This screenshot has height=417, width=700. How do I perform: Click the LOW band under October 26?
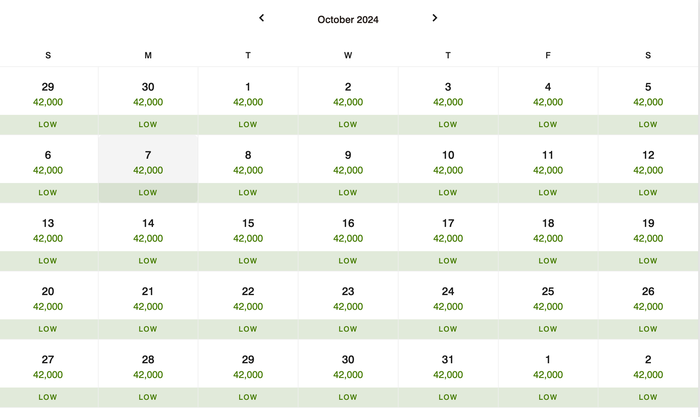coord(648,329)
